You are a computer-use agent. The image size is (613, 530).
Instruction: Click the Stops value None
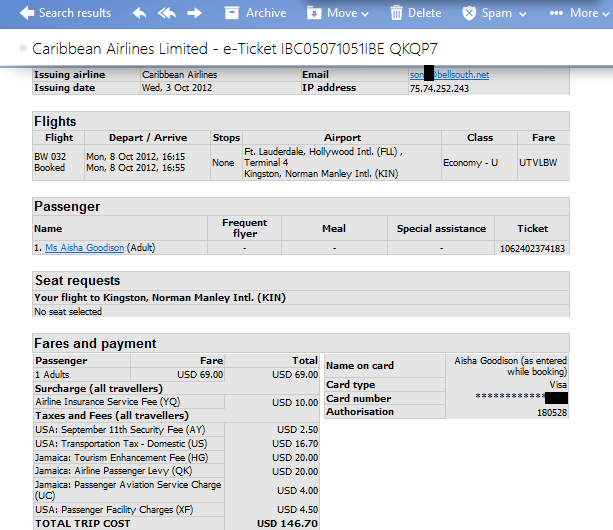point(223,163)
